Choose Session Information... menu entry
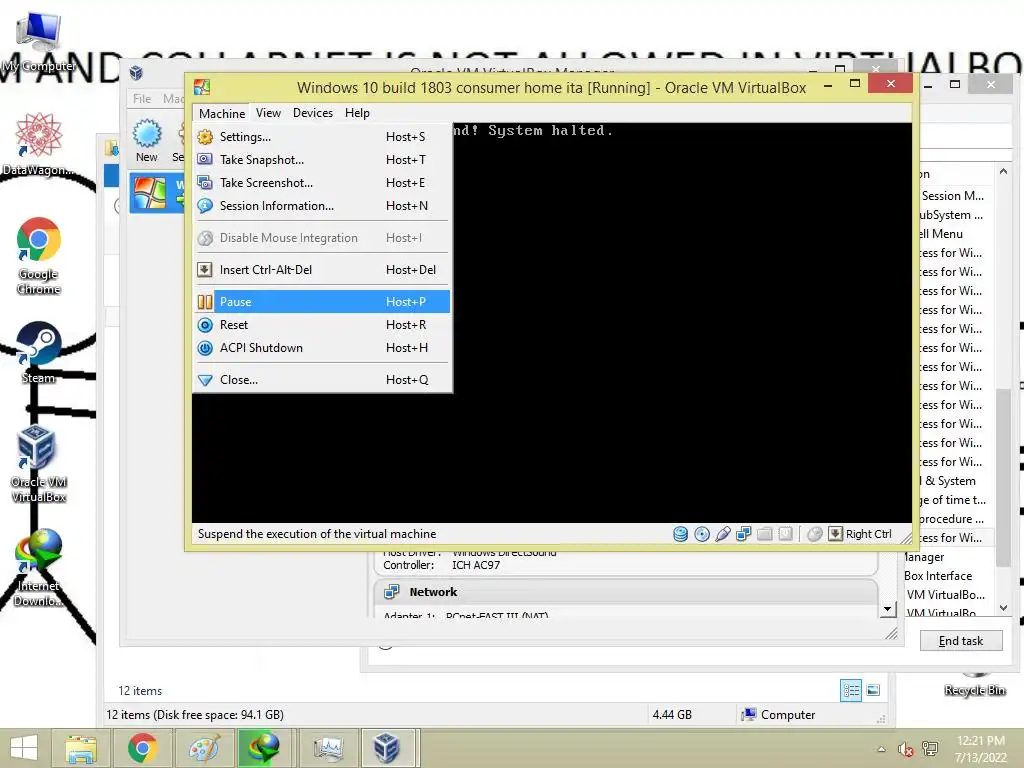 click(322, 206)
